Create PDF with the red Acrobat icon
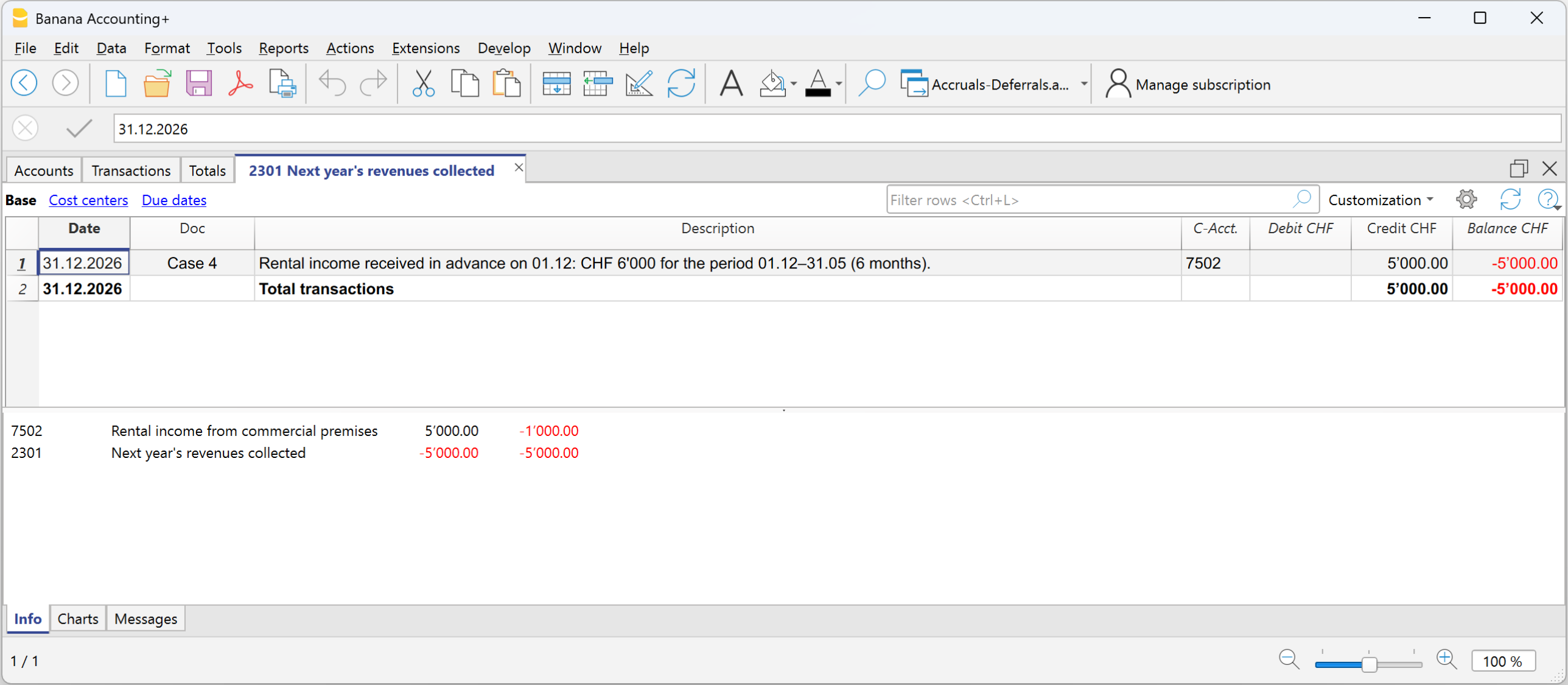 [240, 83]
